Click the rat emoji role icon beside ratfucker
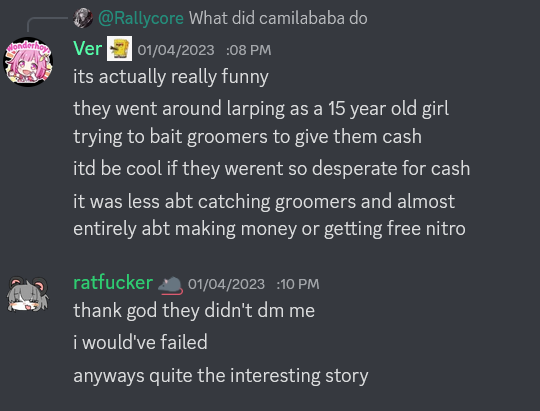Viewport: 540px width, 411px height. [x=170, y=285]
